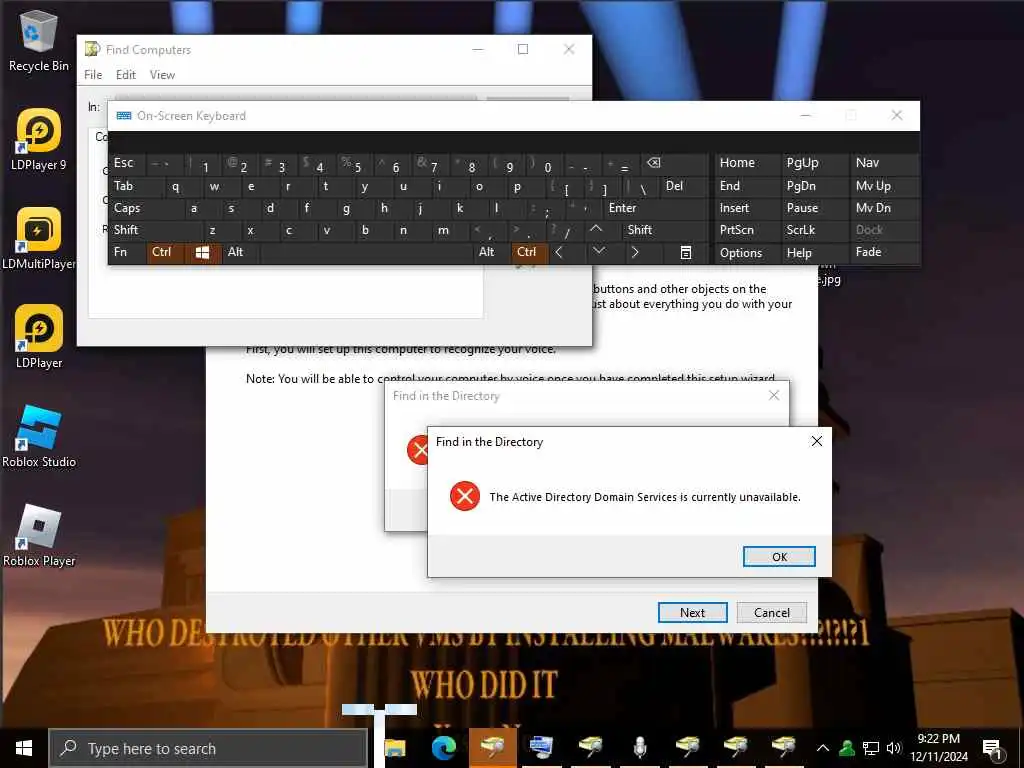Toggle the Fade key on the keyboard

coord(885,253)
